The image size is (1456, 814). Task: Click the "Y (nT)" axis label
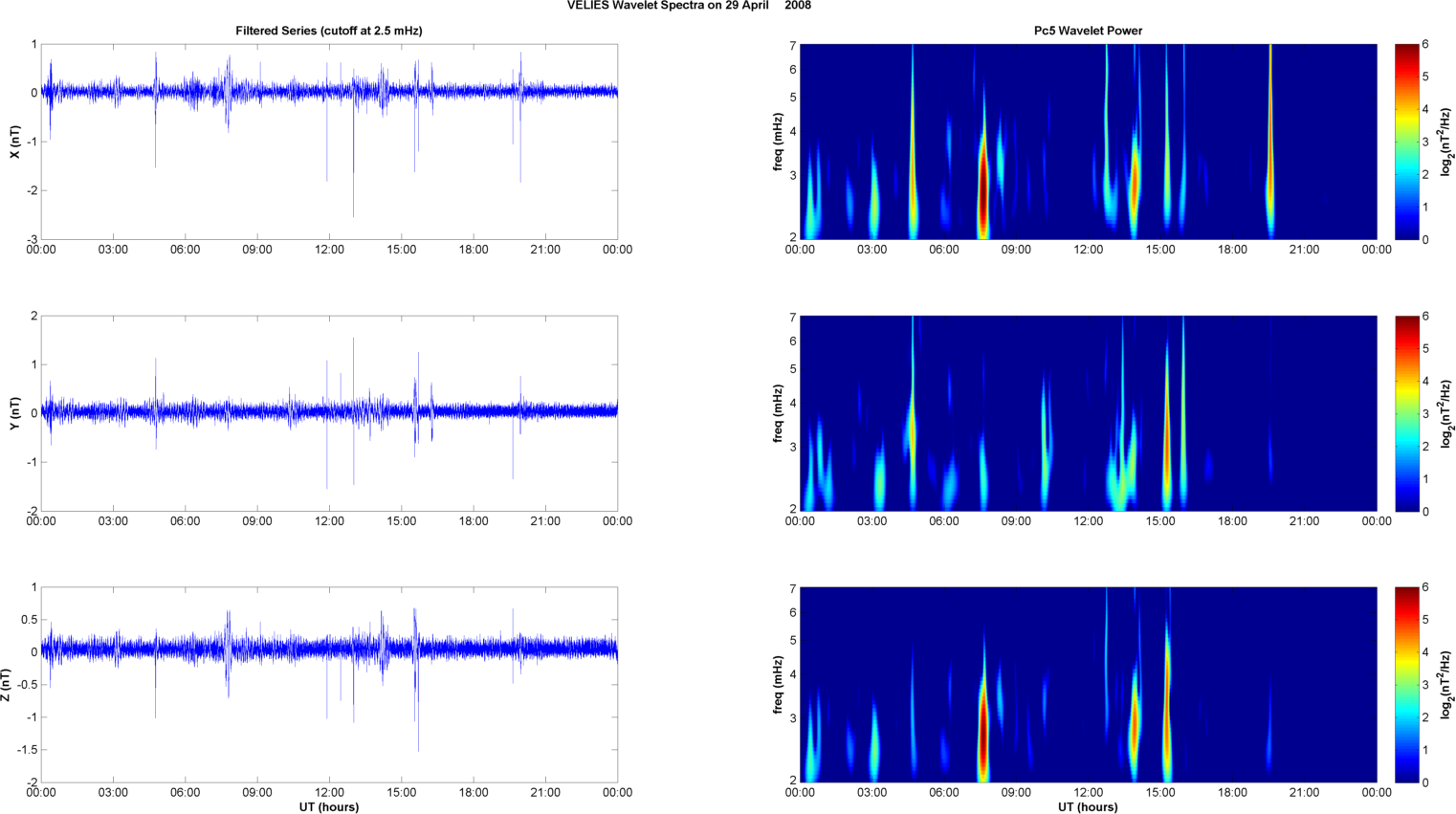[x=14, y=413]
